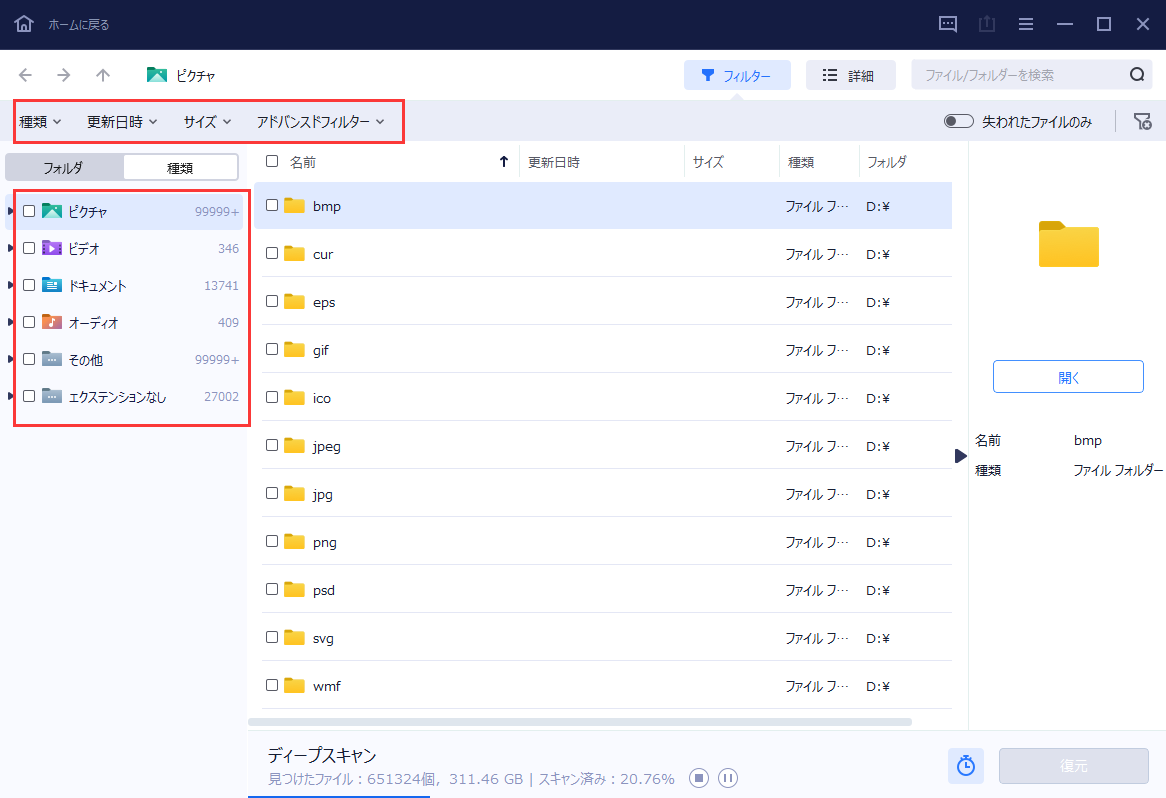Open the feedback message icon
The width and height of the screenshot is (1166, 798).
tap(948, 24)
